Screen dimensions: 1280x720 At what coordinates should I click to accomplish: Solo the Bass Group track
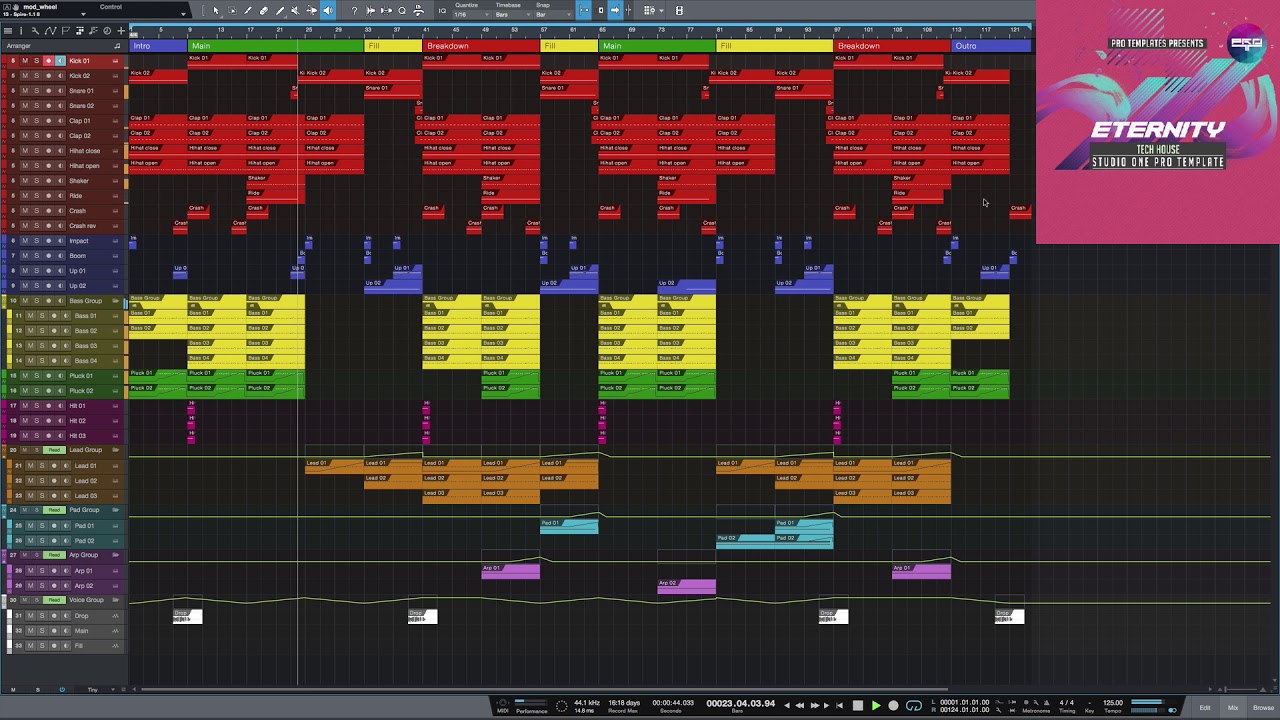pos(37,300)
